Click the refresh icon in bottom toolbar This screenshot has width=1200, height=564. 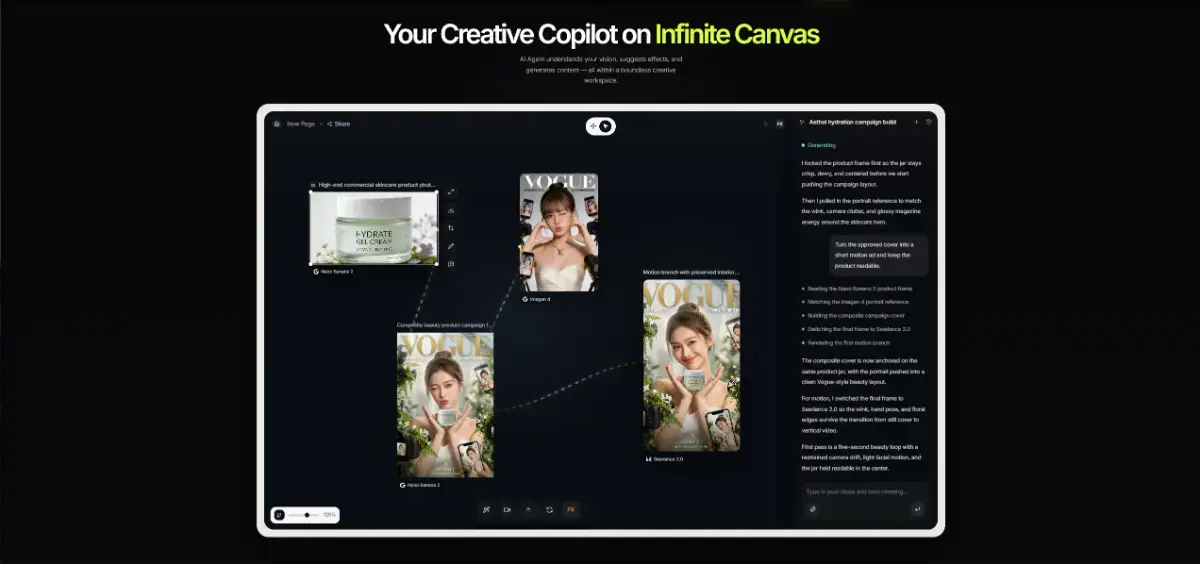tap(549, 509)
